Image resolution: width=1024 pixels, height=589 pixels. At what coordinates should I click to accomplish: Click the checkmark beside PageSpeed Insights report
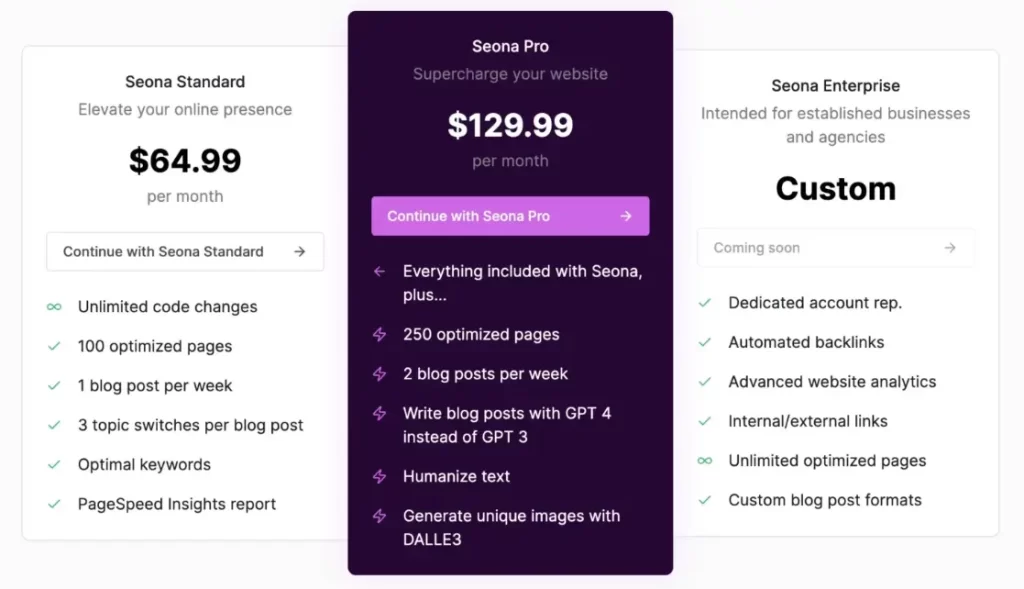point(54,504)
